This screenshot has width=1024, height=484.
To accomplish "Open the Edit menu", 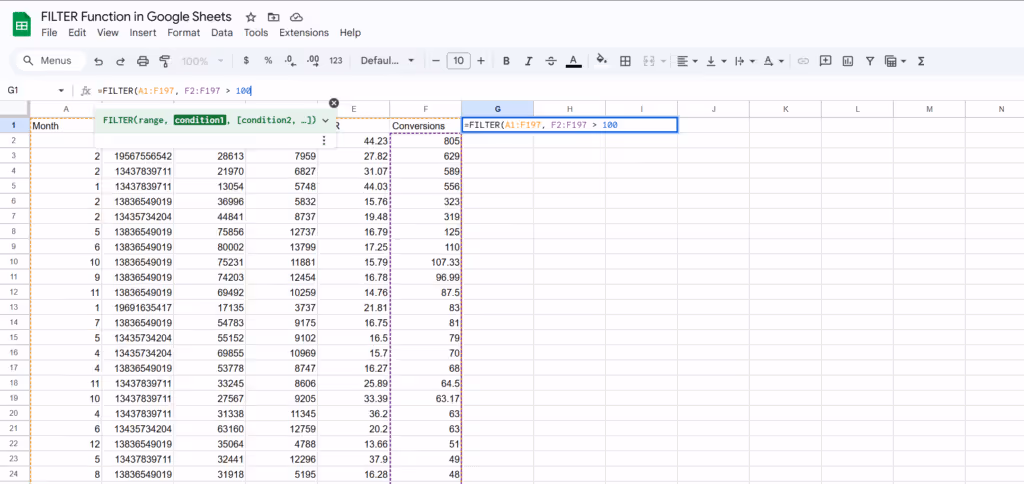I will (x=77, y=33).
